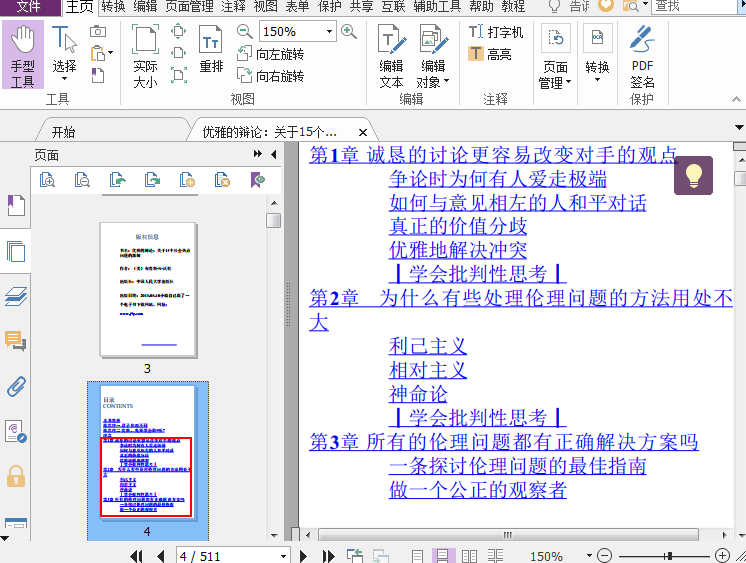Open the security lock side panel
This screenshot has width=746, height=563.
(15, 476)
